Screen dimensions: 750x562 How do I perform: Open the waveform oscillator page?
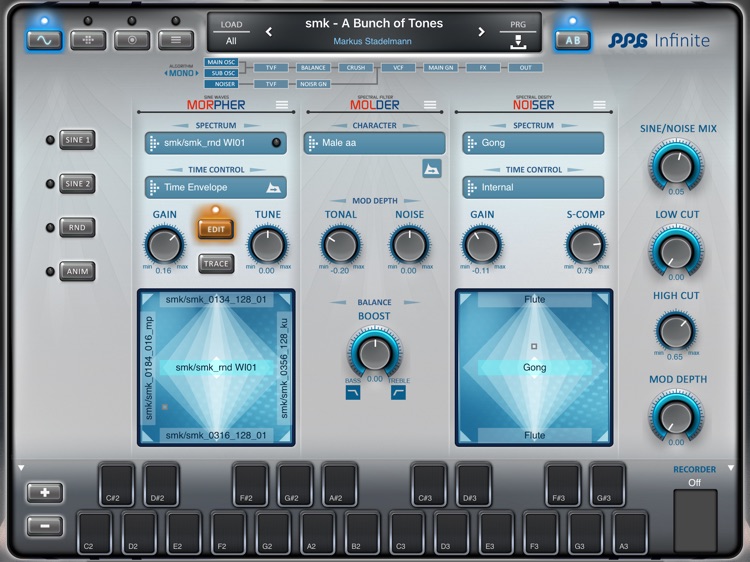[x=44, y=40]
